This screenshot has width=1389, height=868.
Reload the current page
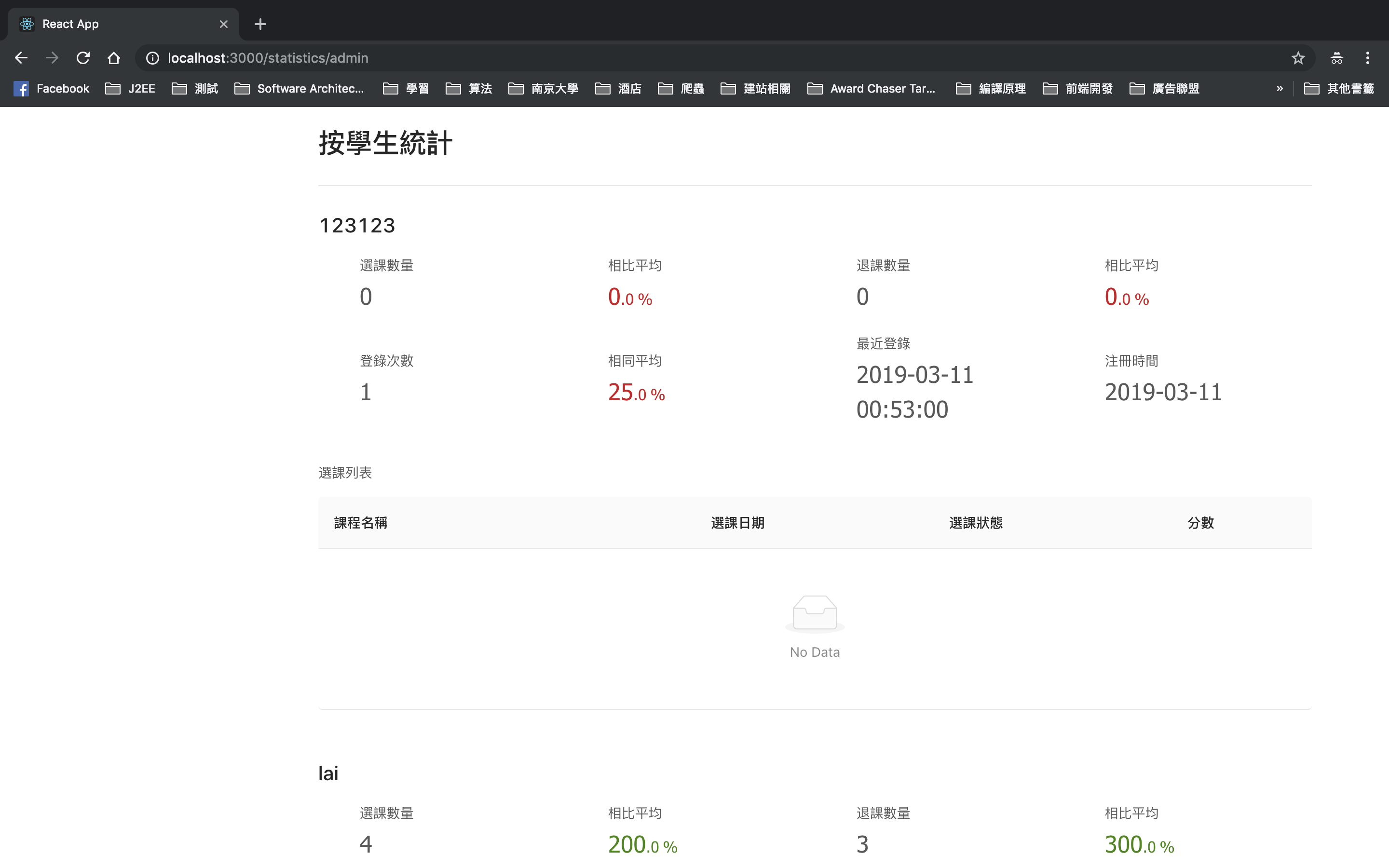(83, 58)
